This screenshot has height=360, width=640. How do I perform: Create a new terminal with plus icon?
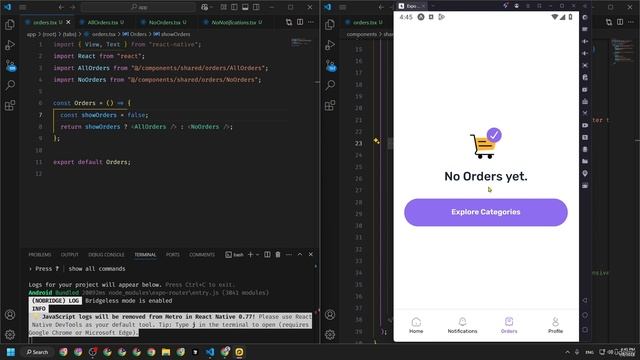click(x=250, y=254)
